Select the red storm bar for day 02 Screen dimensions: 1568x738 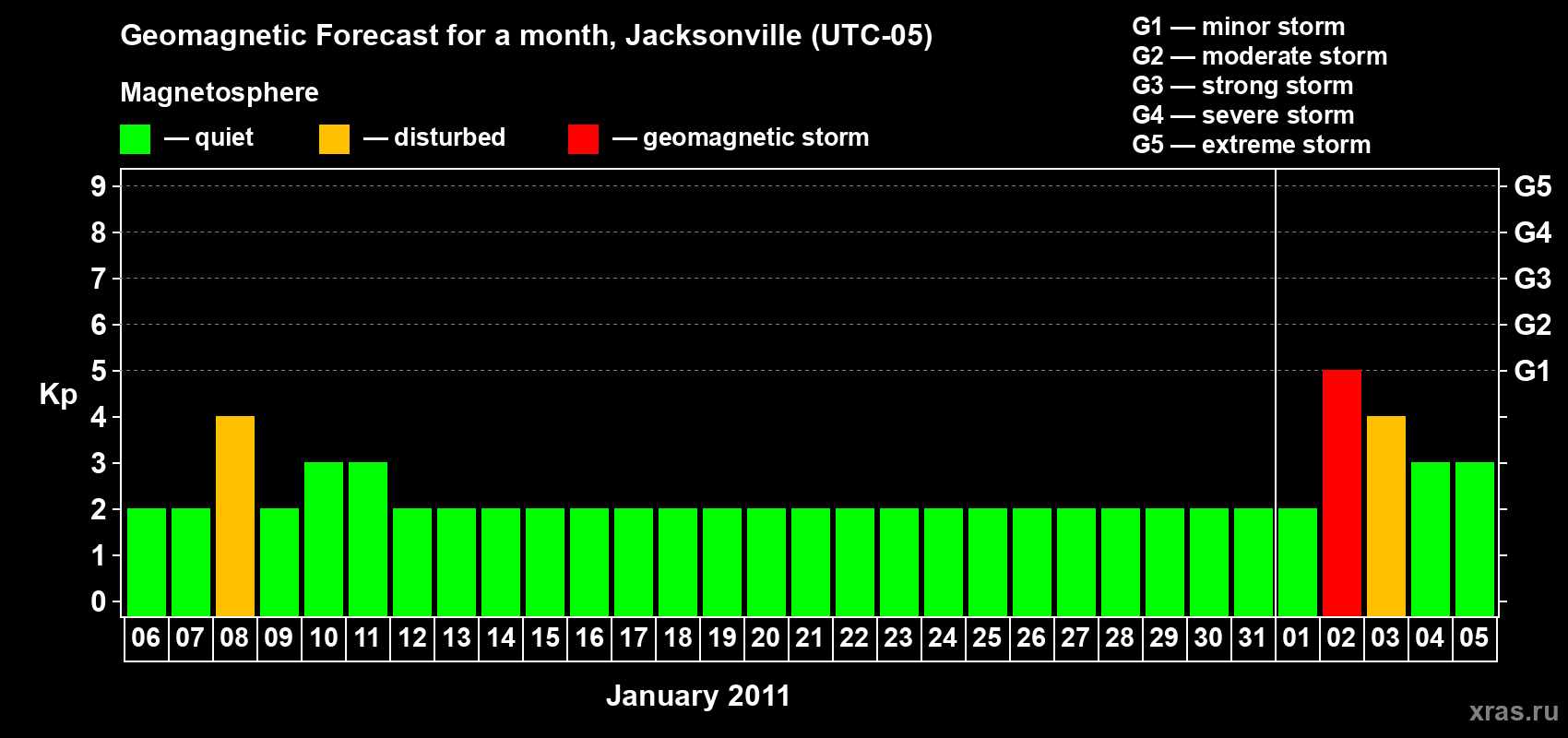pyautogui.click(x=1341, y=493)
